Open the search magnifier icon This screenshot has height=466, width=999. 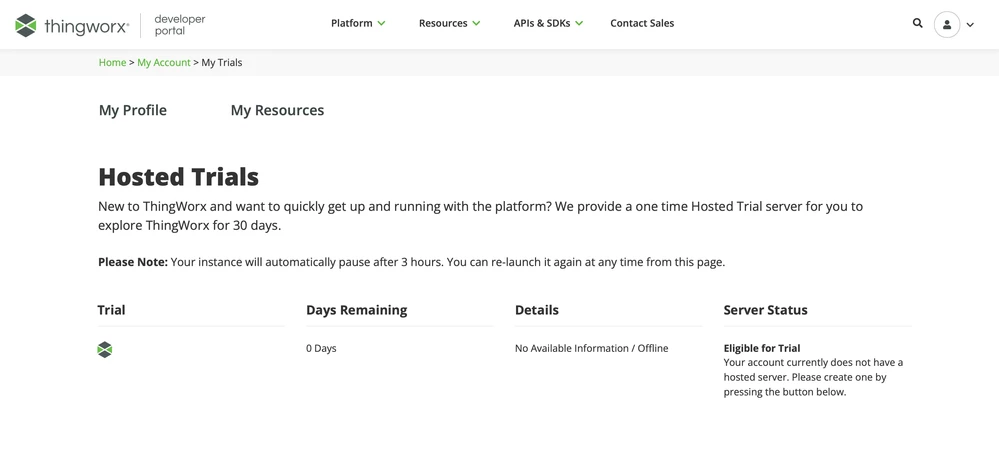[x=917, y=23]
